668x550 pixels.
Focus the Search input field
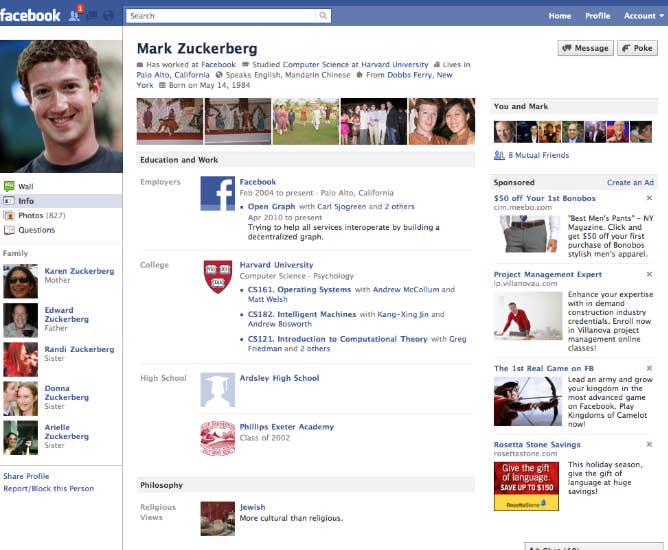(221, 16)
